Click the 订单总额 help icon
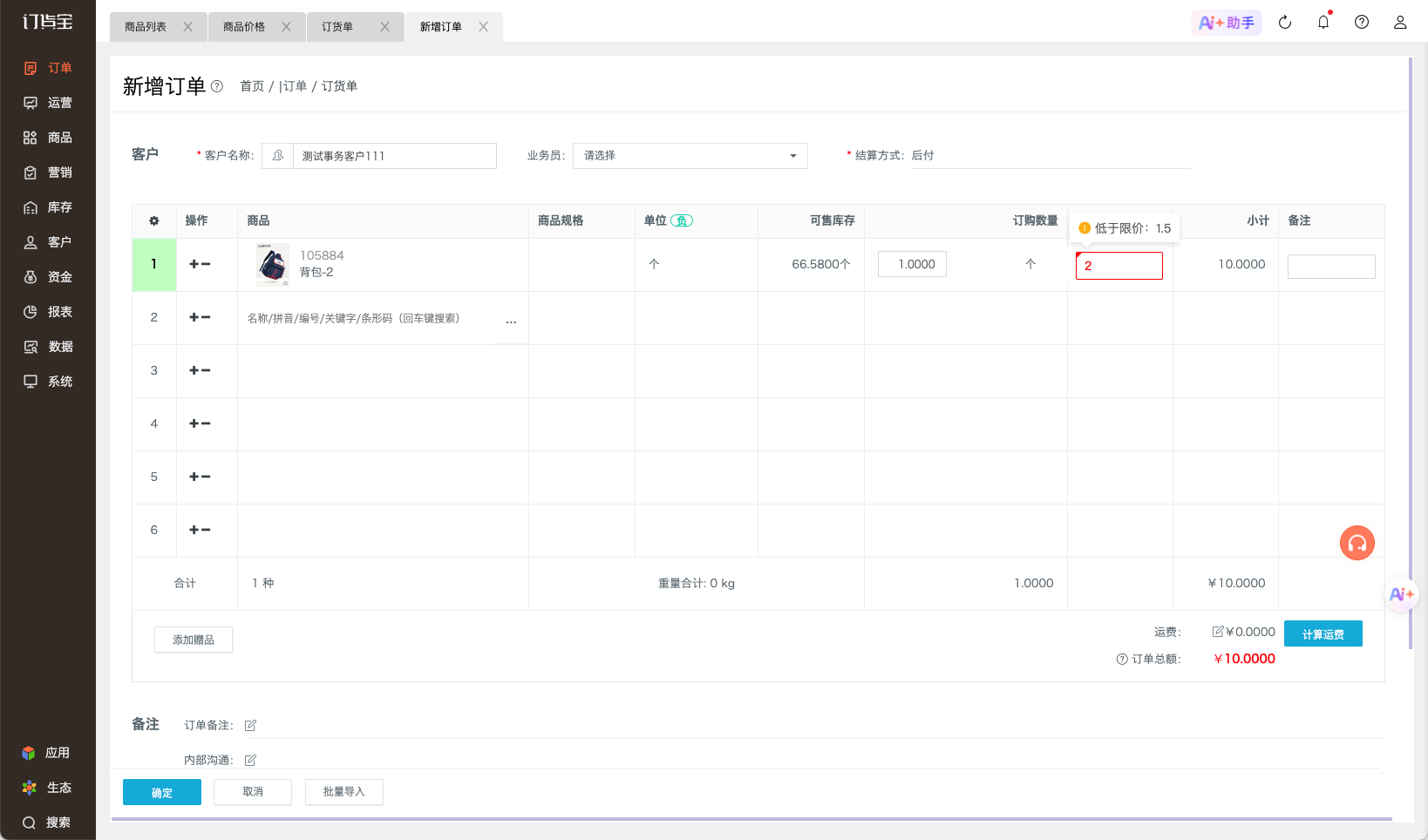Viewport: 1428px width, 840px height. (x=1122, y=660)
